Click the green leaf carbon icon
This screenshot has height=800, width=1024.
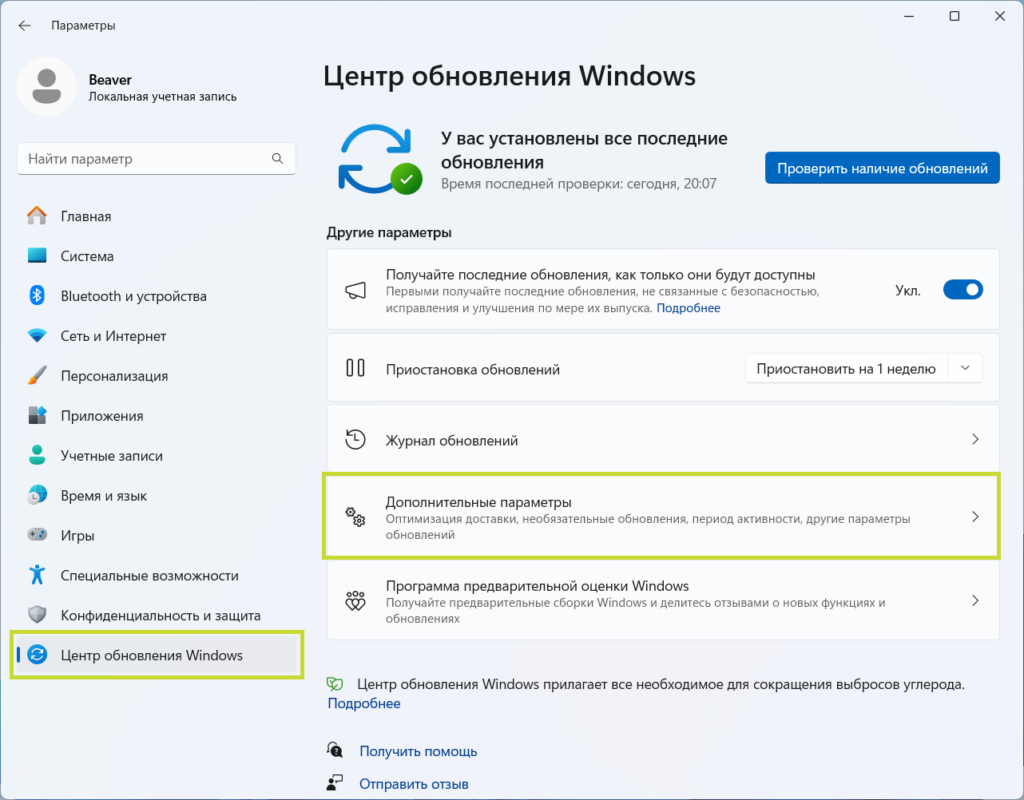[335, 684]
